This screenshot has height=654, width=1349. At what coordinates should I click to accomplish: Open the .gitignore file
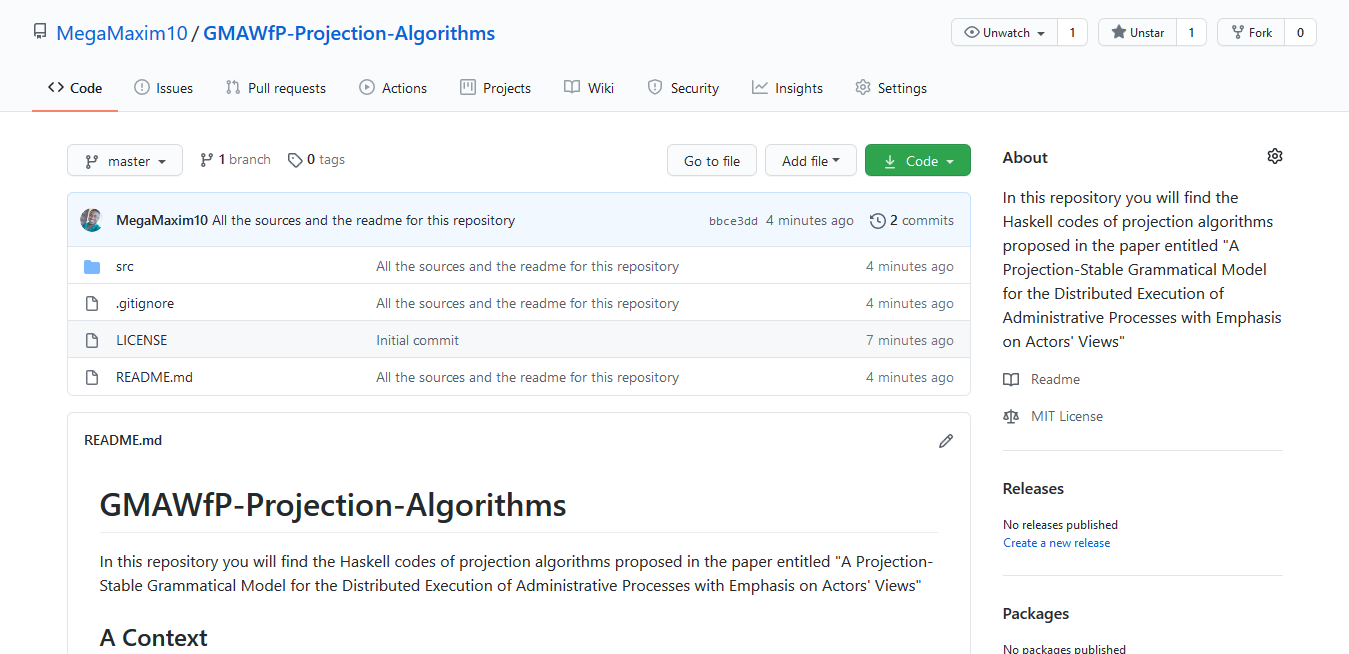pos(145,303)
